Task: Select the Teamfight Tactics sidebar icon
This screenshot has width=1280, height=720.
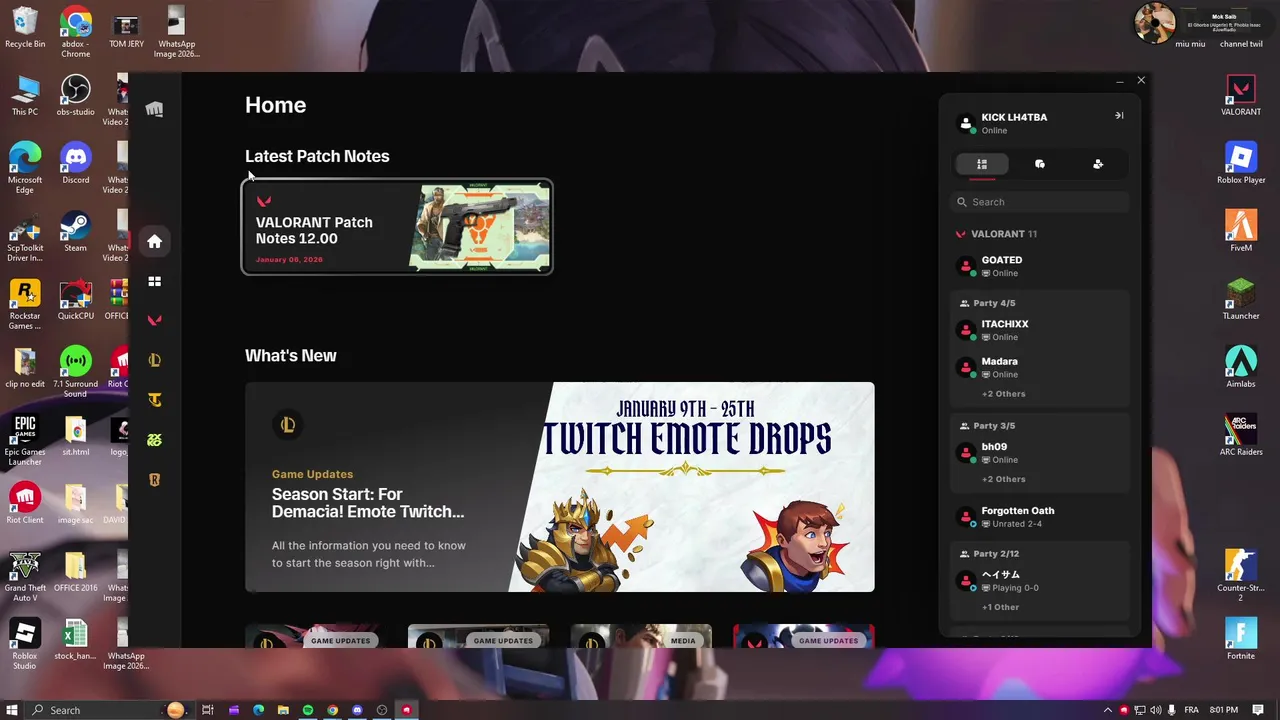Action: (154, 400)
